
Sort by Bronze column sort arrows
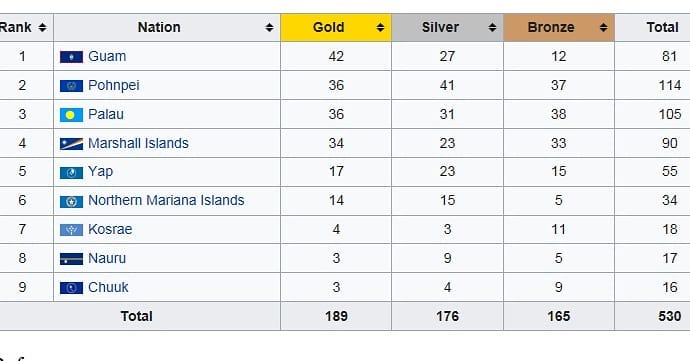[x=603, y=28]
